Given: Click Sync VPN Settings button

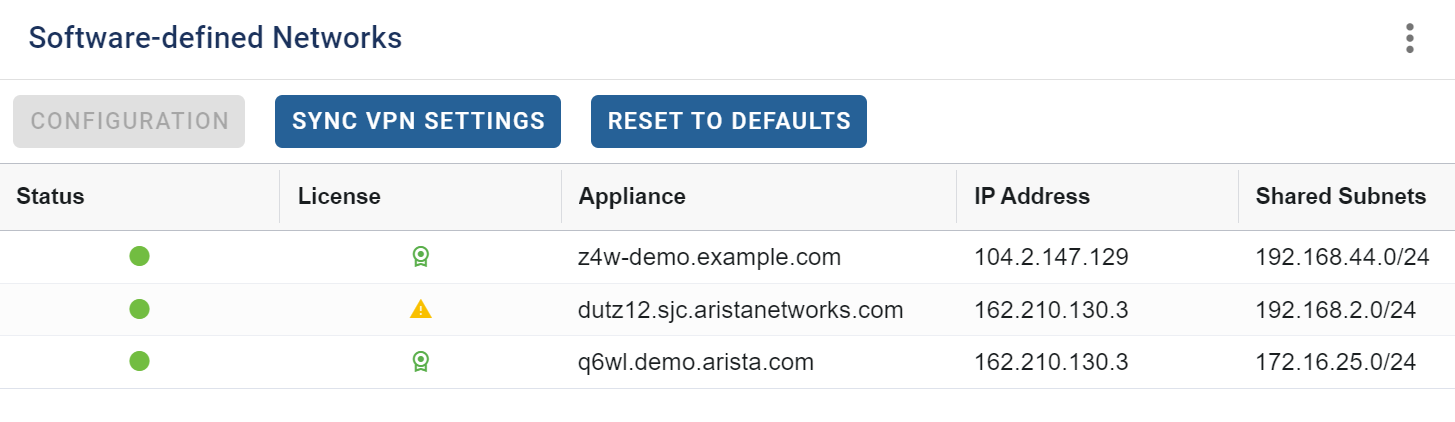Looking at the screenshot, I should click(418, 121).
